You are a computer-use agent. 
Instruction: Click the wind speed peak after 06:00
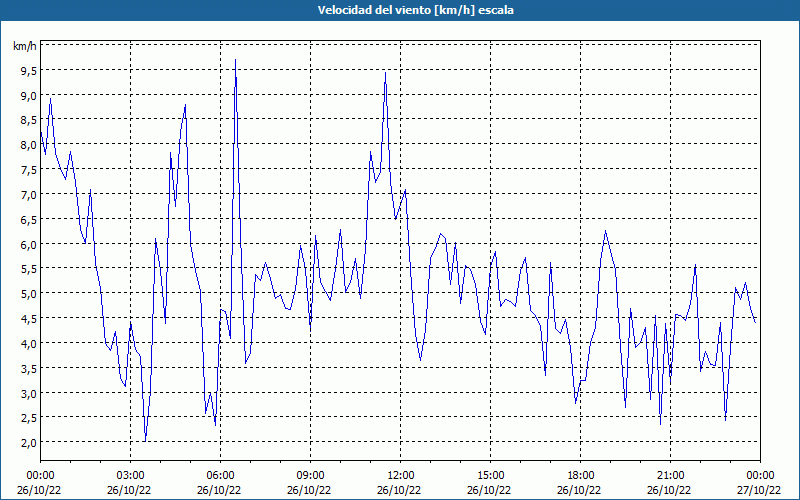point(235,60)
